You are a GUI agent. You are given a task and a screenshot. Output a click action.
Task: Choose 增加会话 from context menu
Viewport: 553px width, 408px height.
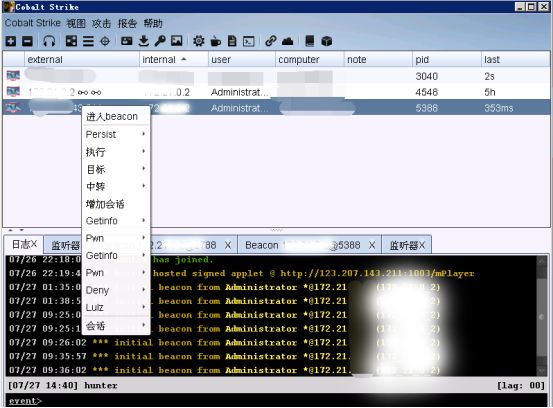click(116, 203)
